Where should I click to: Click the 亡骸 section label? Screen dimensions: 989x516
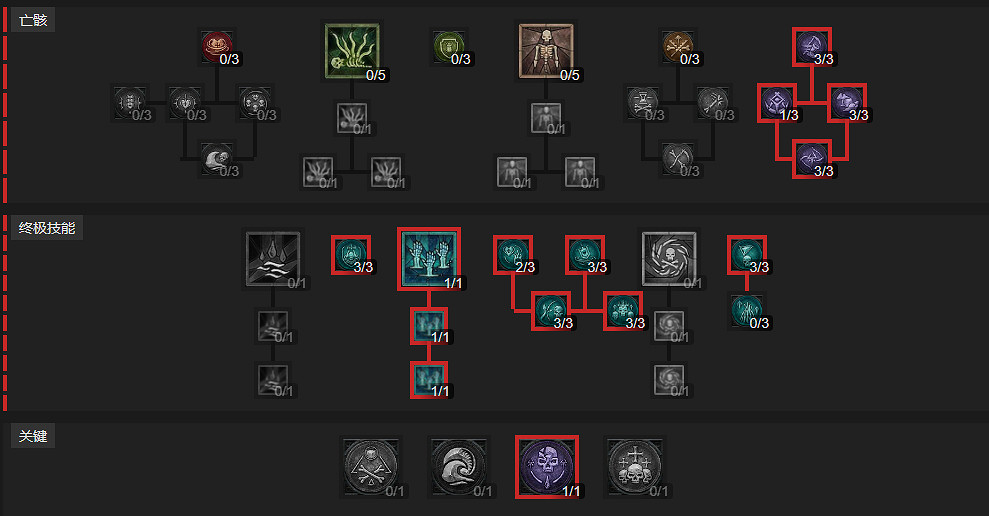click(x=33, y=20)
